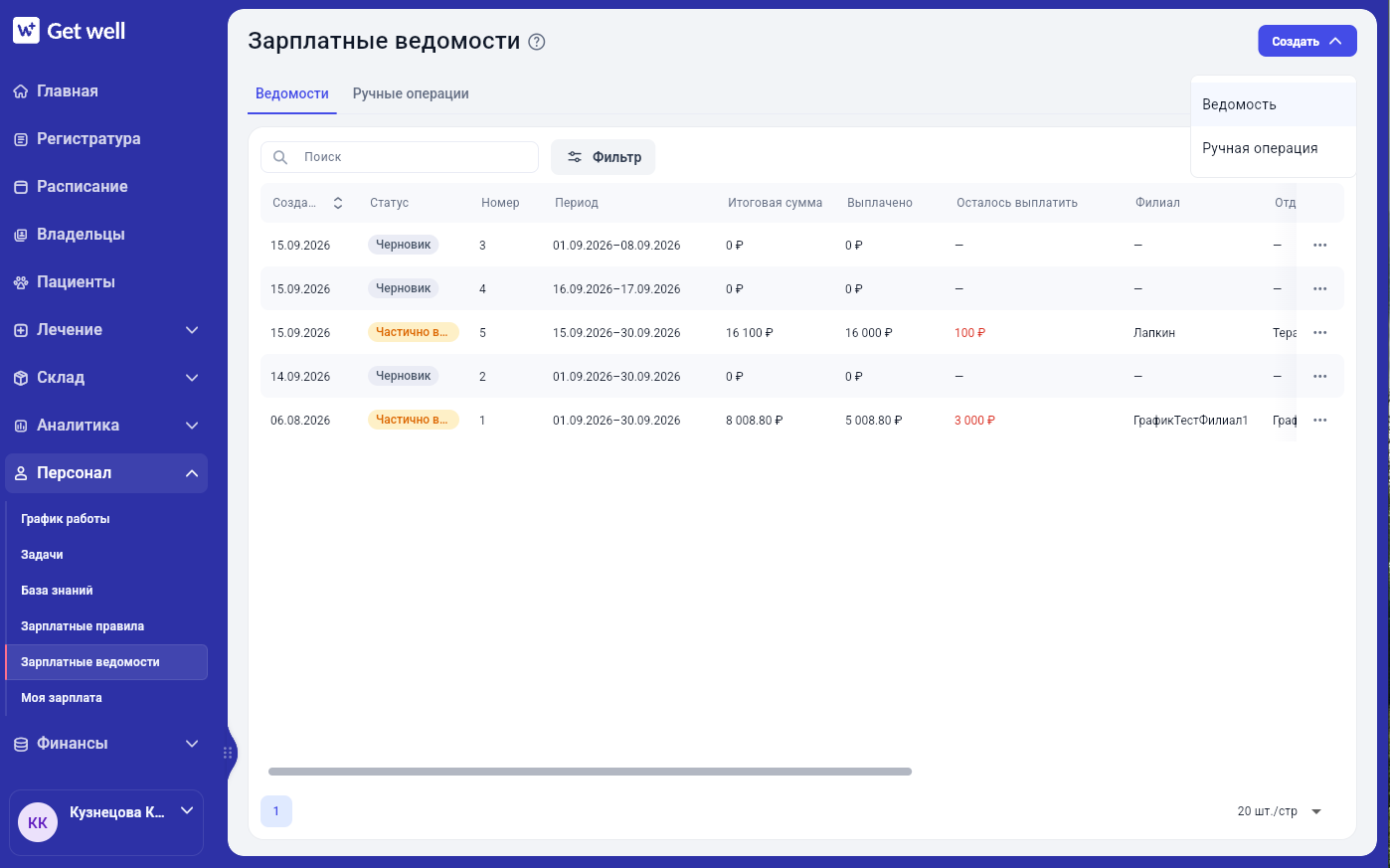Open row actions for statement number 4
The image size is (1390, 868).
[1320, 288]
